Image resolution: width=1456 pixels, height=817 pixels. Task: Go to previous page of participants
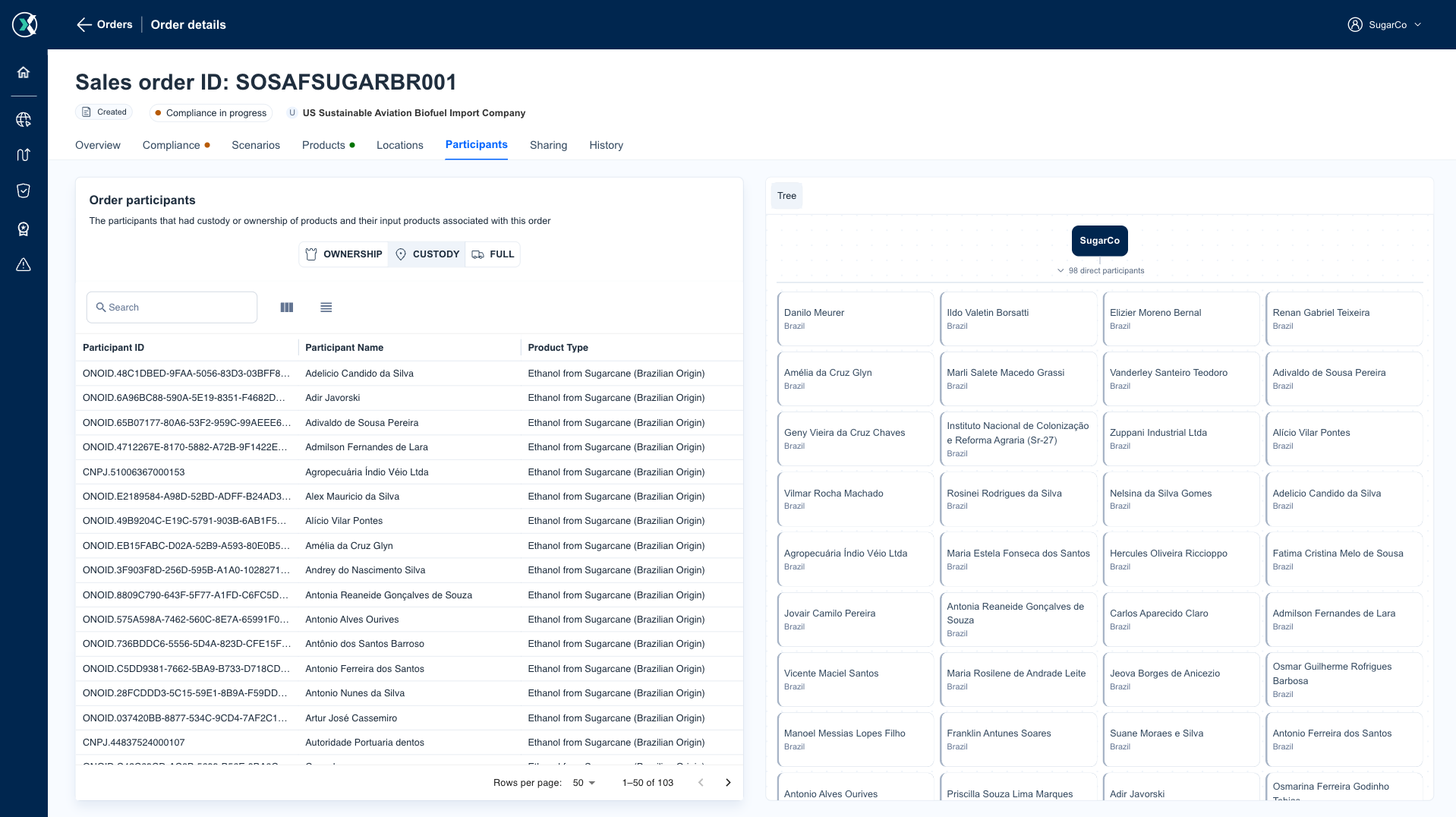[701, 783]
